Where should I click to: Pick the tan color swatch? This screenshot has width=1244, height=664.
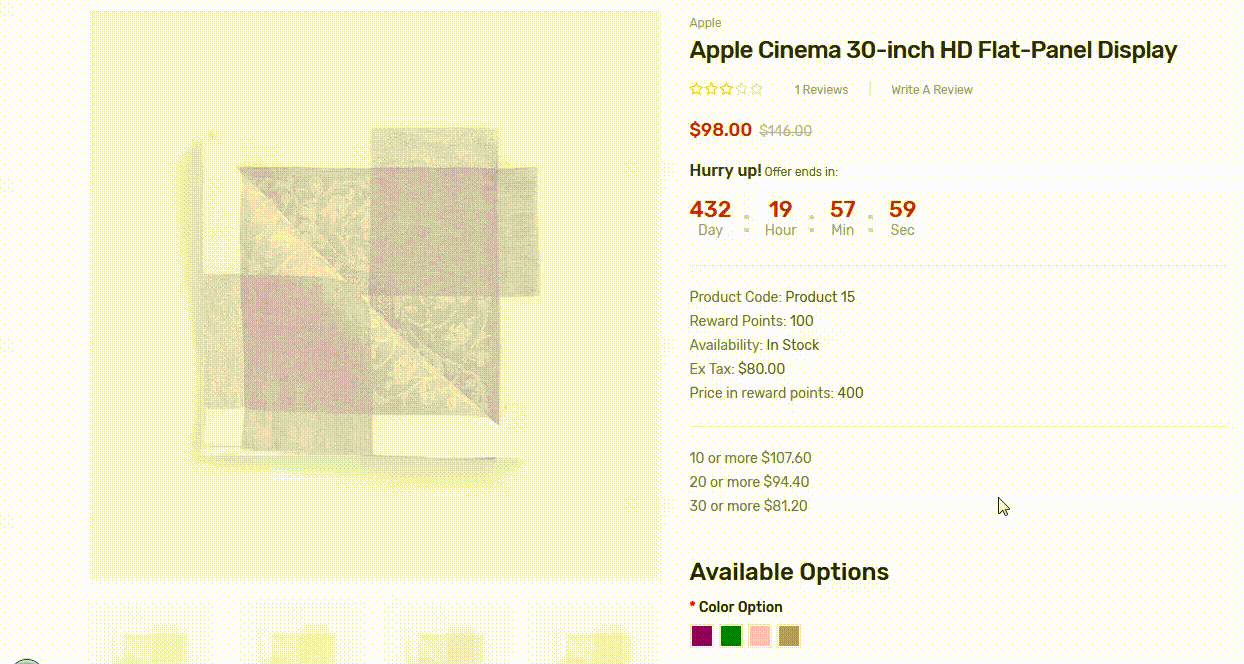click(x=789, y=636)
